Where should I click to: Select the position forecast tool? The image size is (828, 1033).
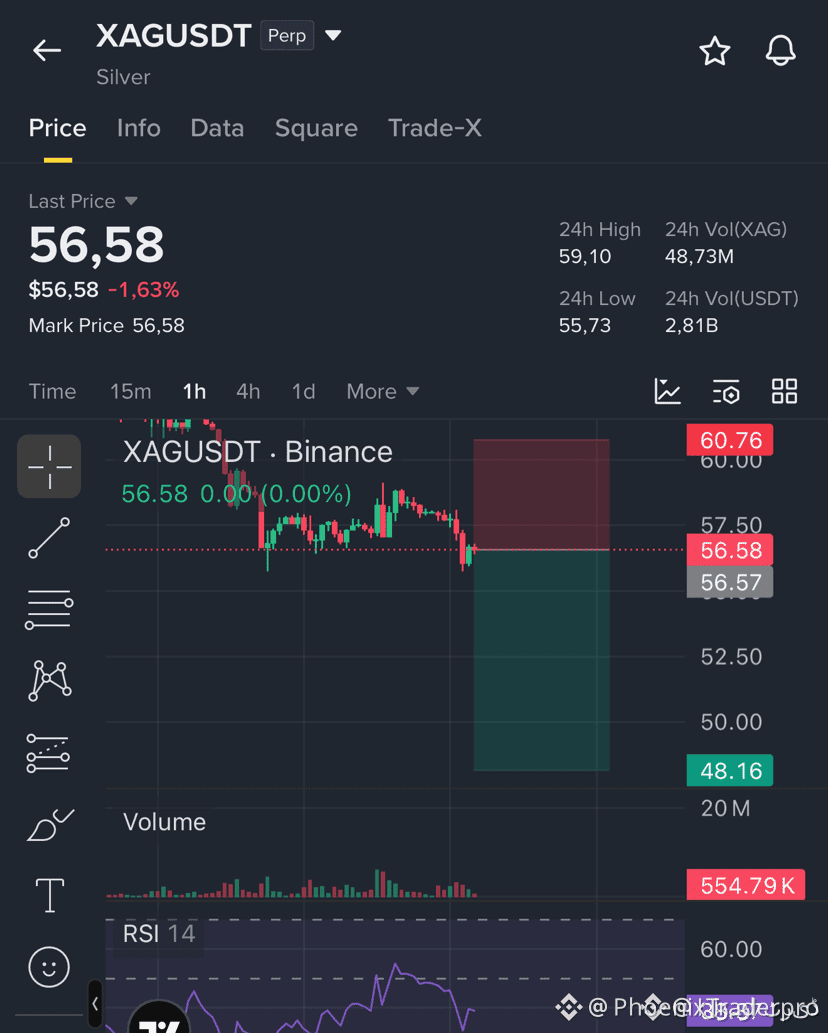coord(48,753)
